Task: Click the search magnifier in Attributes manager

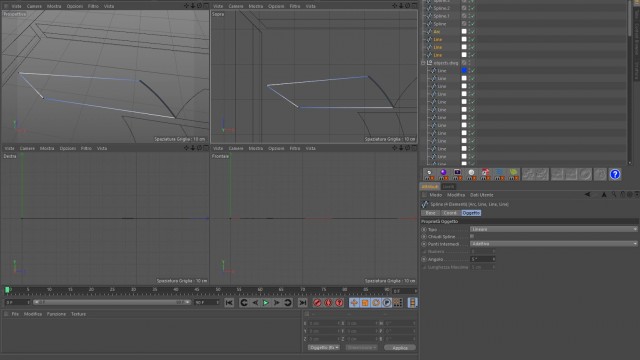Action: pyautogui.click(x=614, y=195)
